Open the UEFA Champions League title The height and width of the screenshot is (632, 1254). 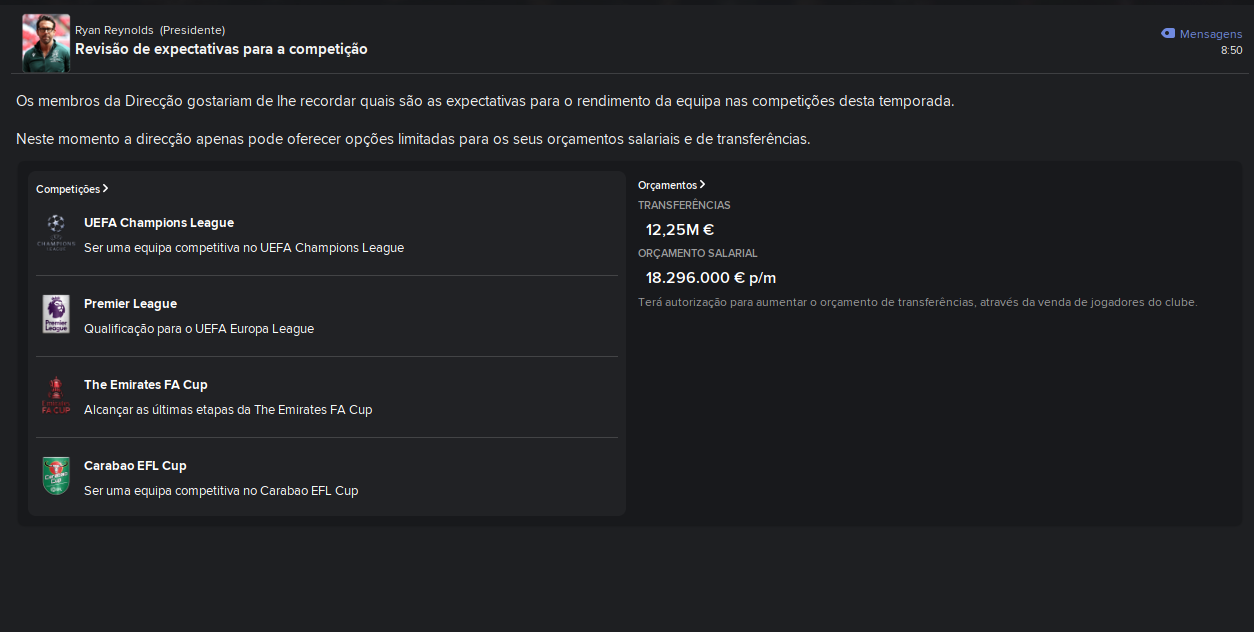click(x=159, y=223)
